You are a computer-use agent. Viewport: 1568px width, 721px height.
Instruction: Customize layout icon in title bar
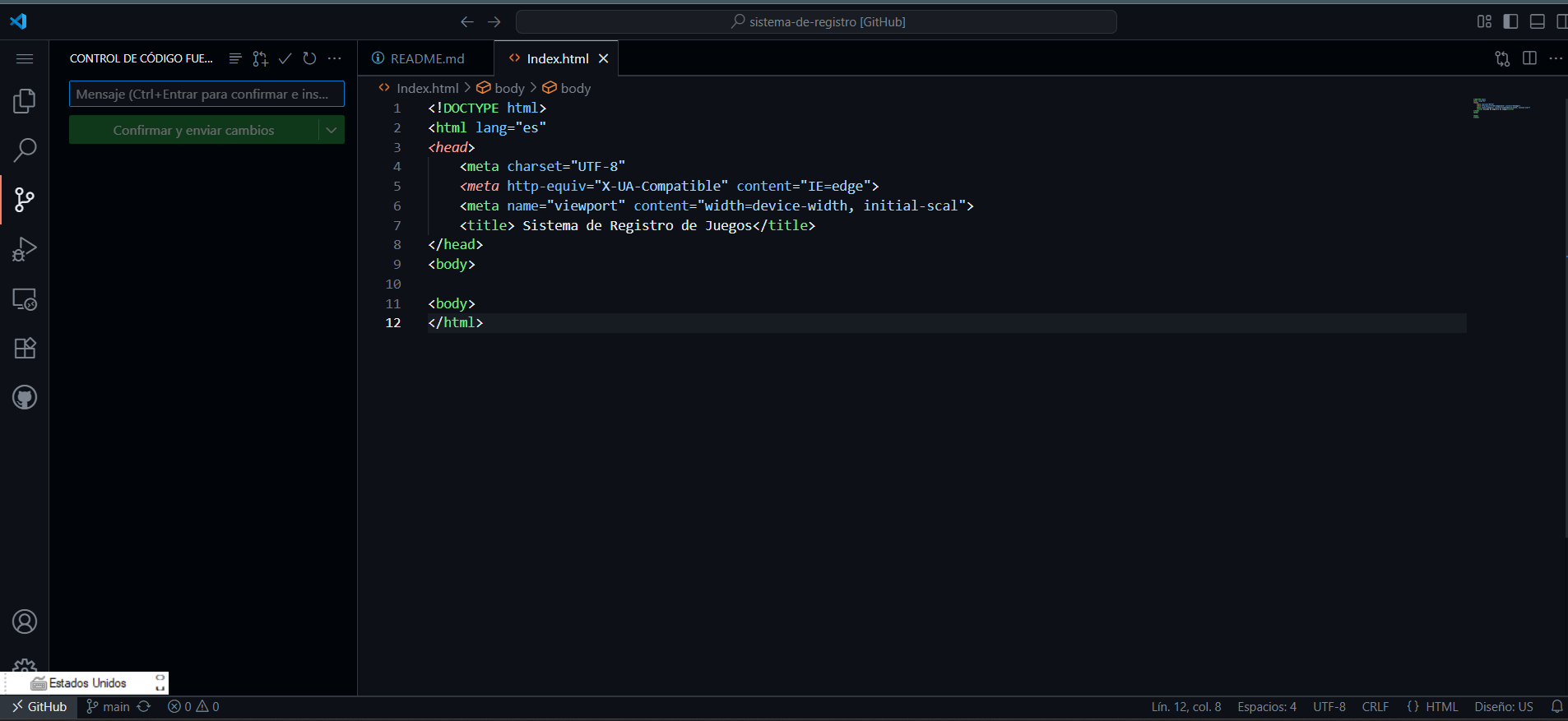[1484, 21]
